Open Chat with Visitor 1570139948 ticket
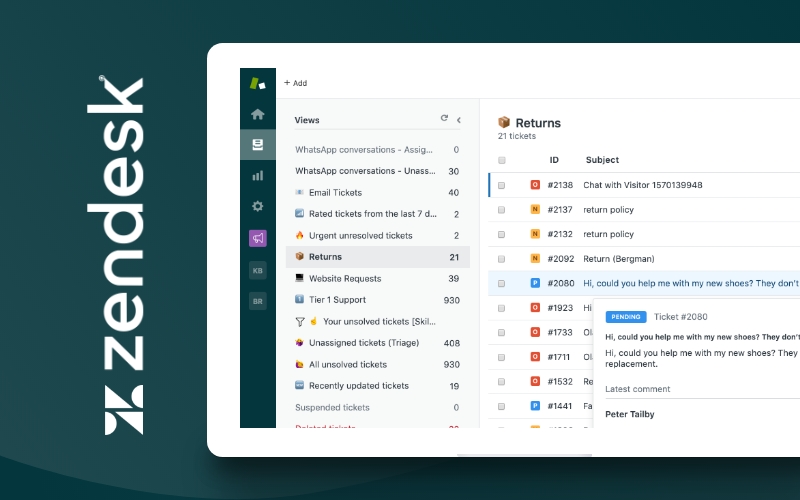Image resolution: width=800 pixels, height=500 pixels. click(642, 185)
